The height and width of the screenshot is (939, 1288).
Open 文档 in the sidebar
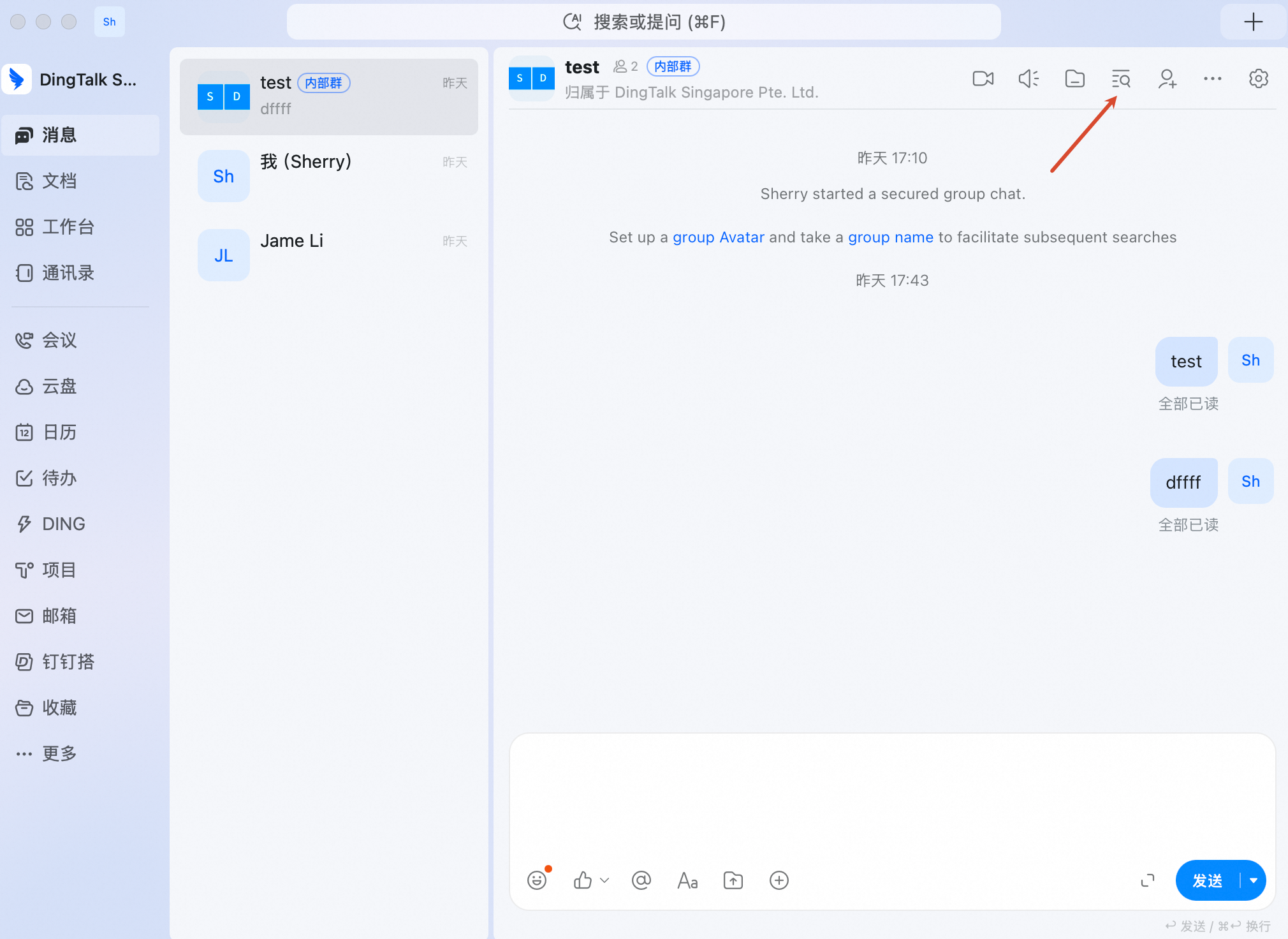(80, 181)
